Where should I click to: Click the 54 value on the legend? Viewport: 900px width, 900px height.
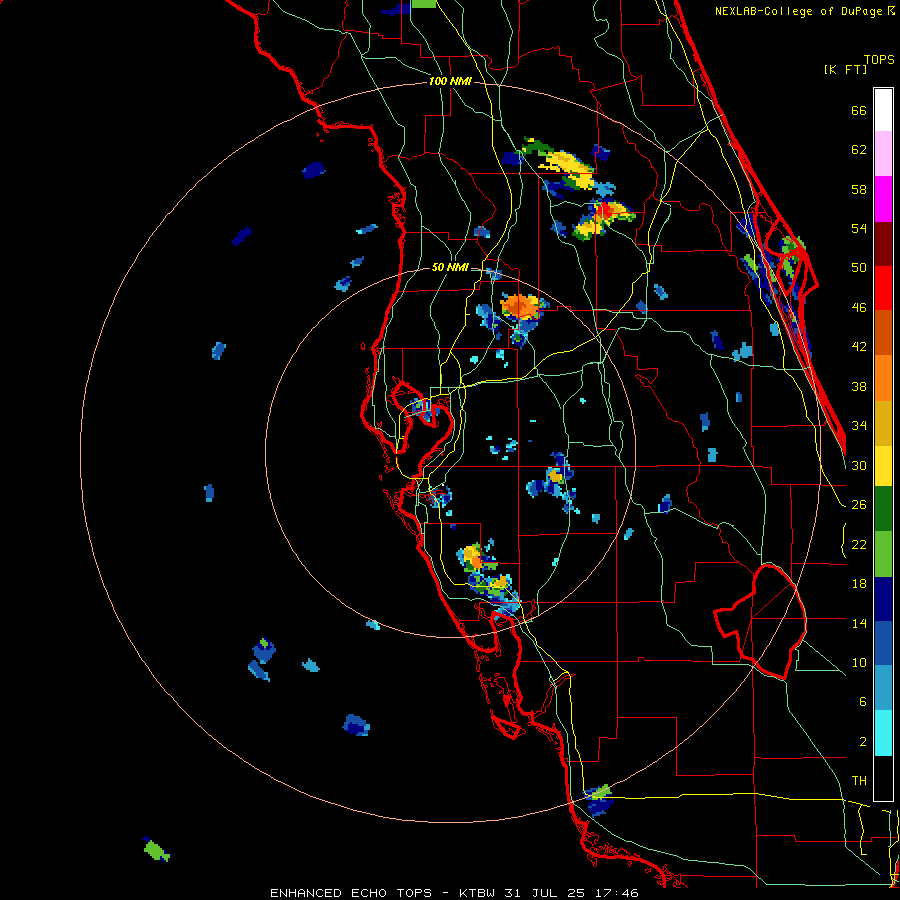859,228
